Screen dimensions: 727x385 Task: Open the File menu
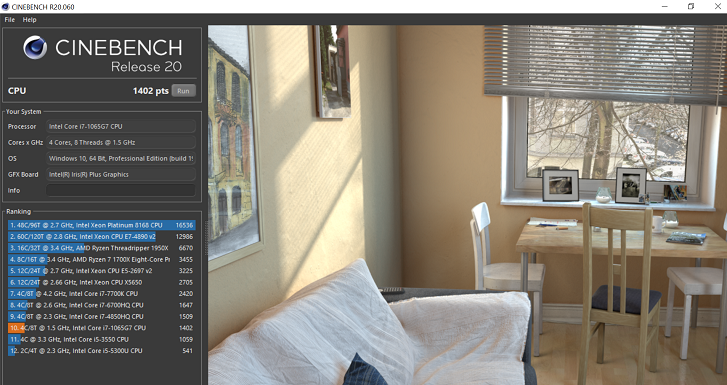point(9,20)
